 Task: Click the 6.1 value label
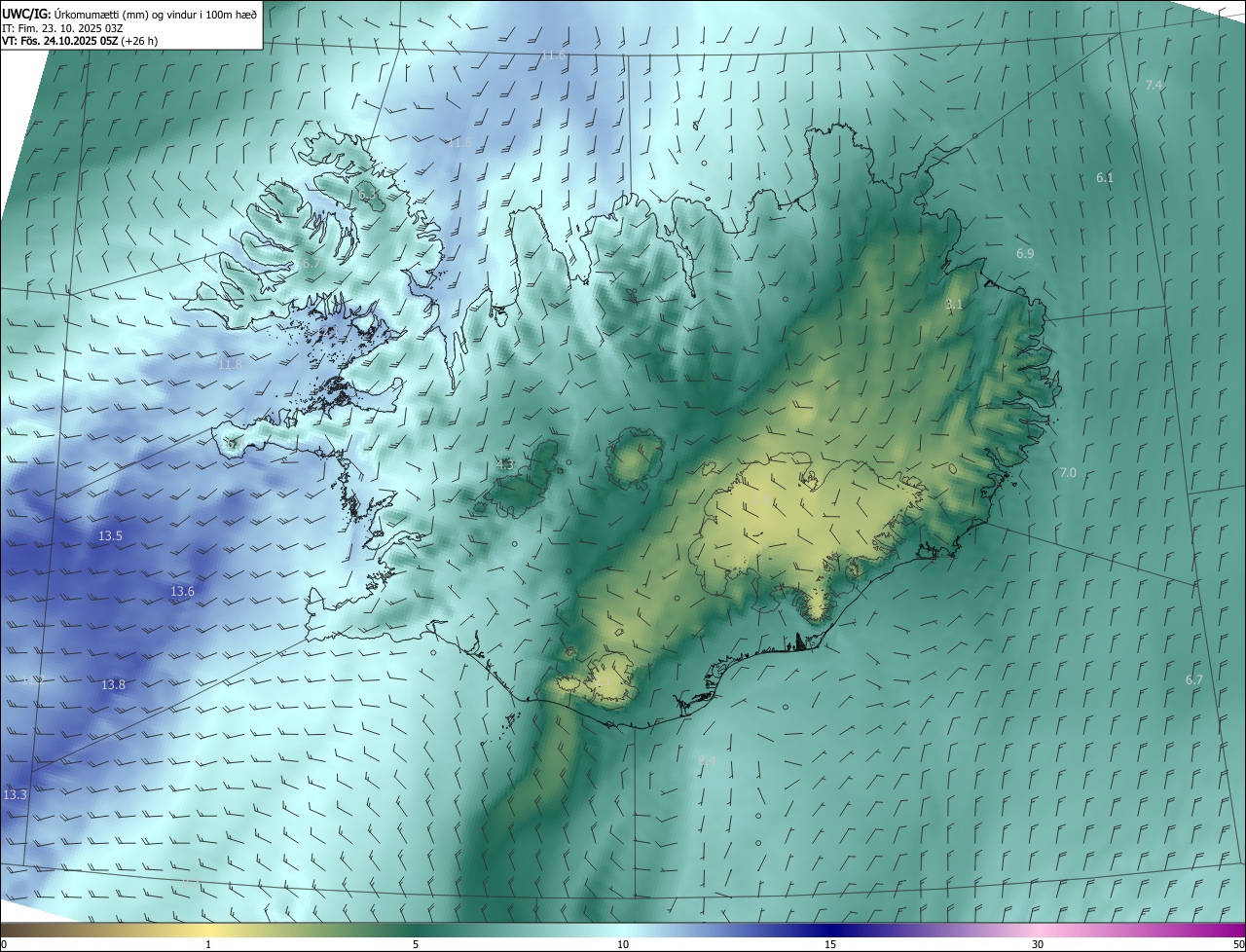pos(1105,177)
